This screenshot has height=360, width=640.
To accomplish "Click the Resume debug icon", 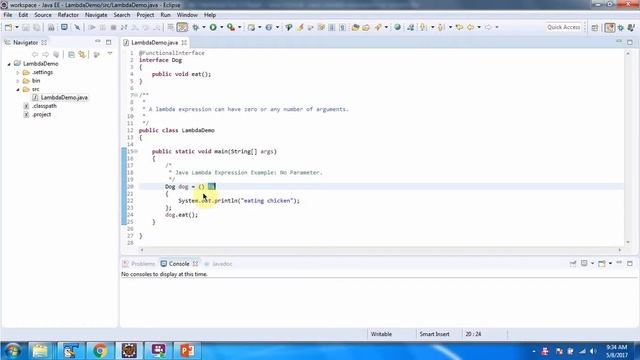I will 92,27.
